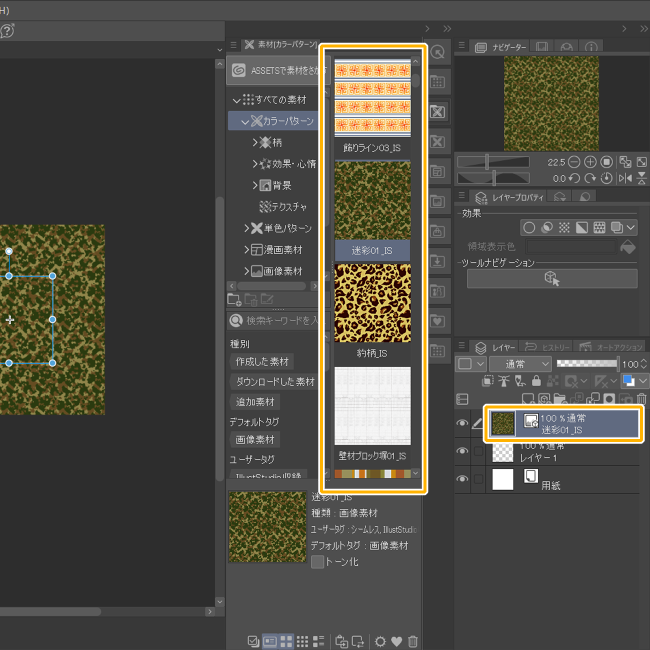Expand the 漫画素材 folder
The image size is (650, 650).
247,250
